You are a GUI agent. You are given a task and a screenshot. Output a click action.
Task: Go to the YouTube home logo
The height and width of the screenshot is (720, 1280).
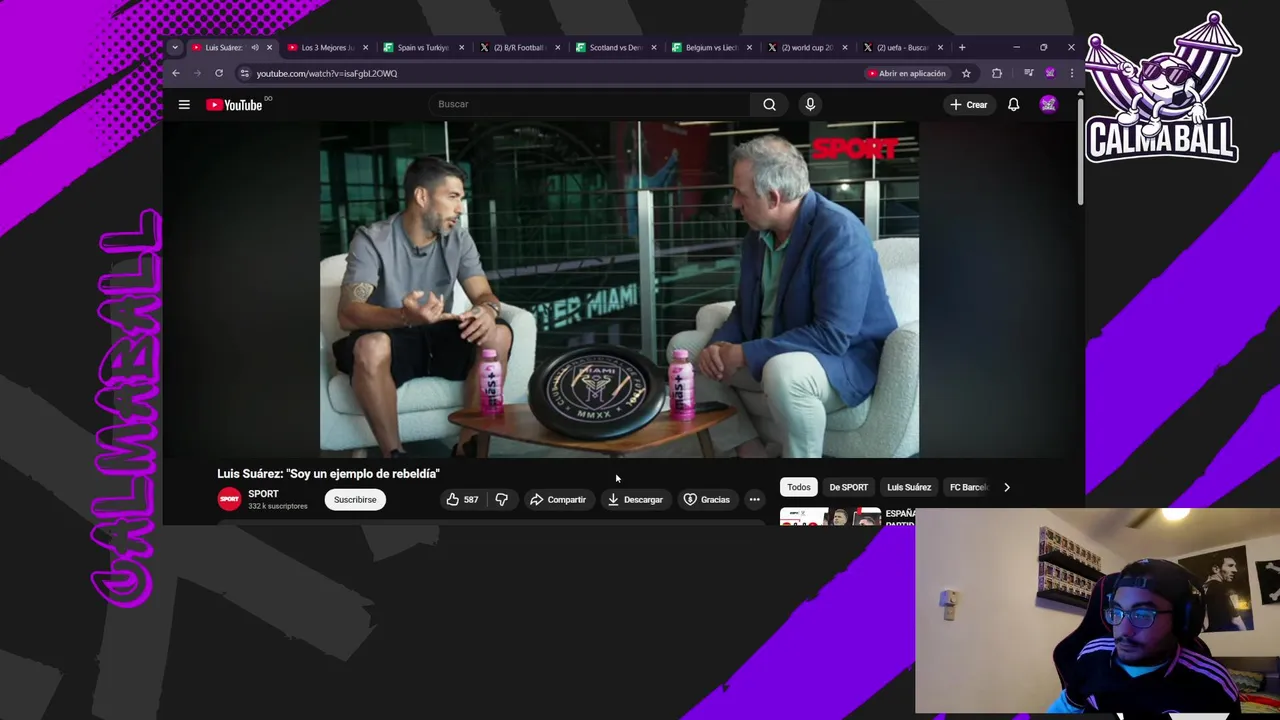point(235,104)
